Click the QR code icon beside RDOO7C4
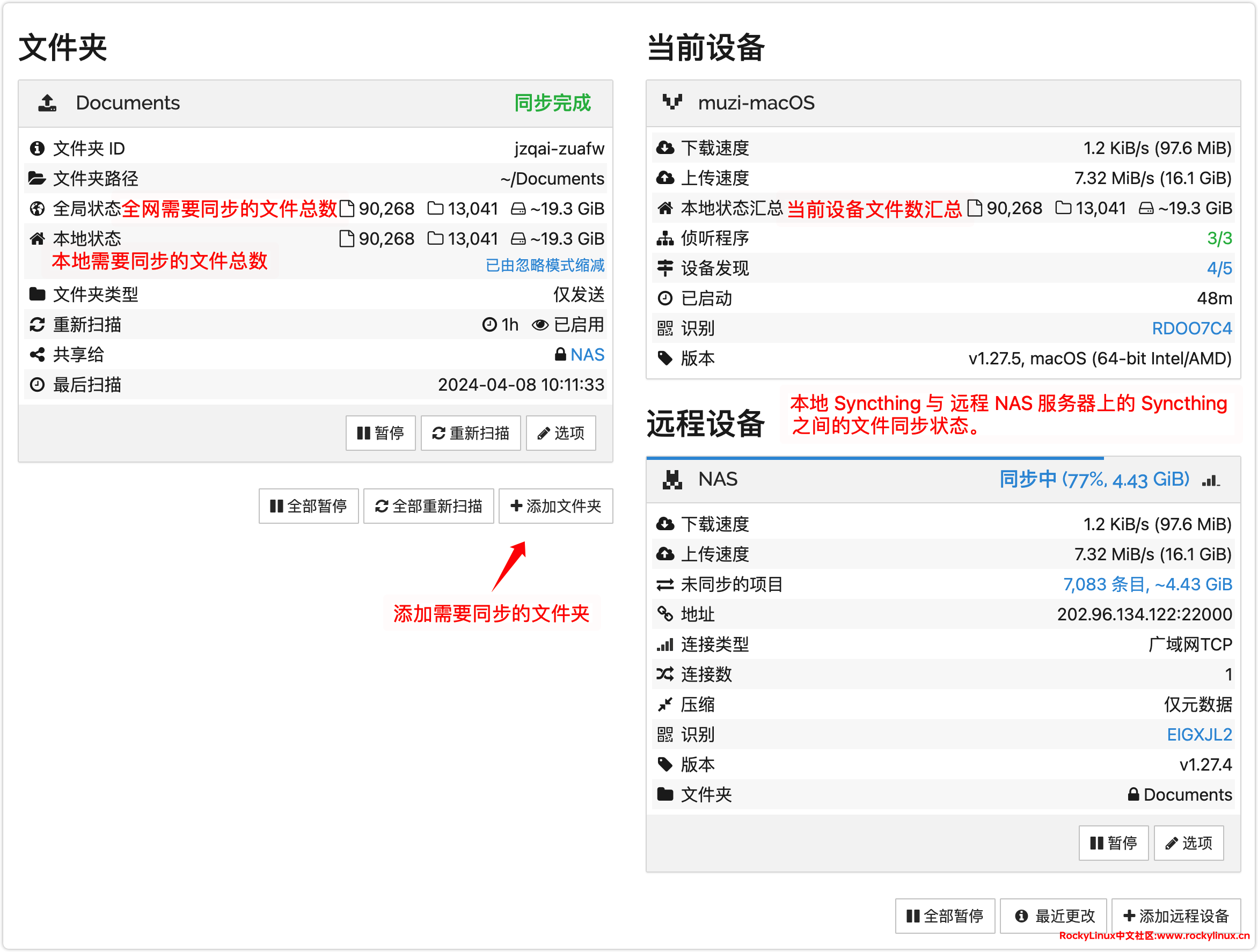The height and width of the screenshot is (952, 1258). click(x=665, y=328)
